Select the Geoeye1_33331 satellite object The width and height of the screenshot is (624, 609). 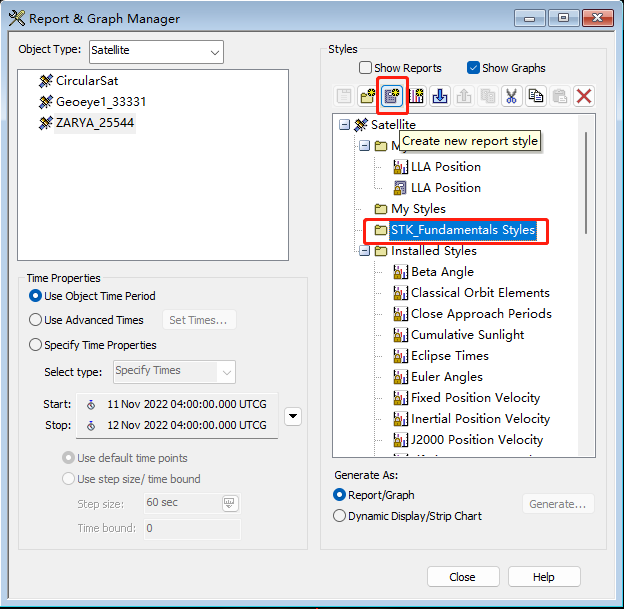[100, 101]
